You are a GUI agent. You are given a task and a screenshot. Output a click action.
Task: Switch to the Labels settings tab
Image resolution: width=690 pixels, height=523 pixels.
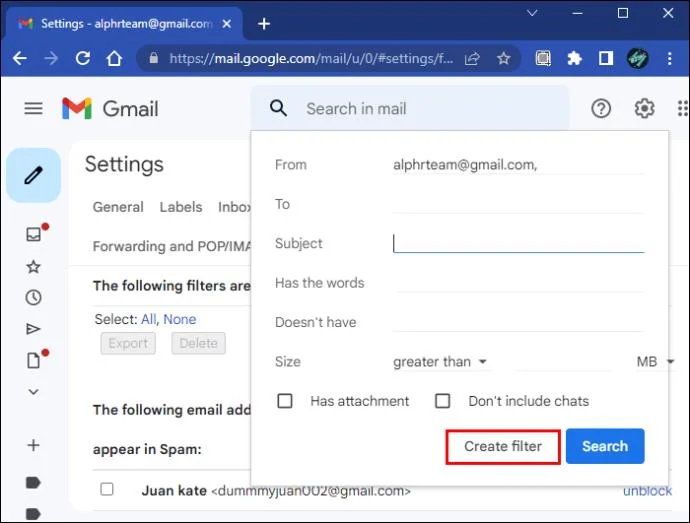coord(181,207)
